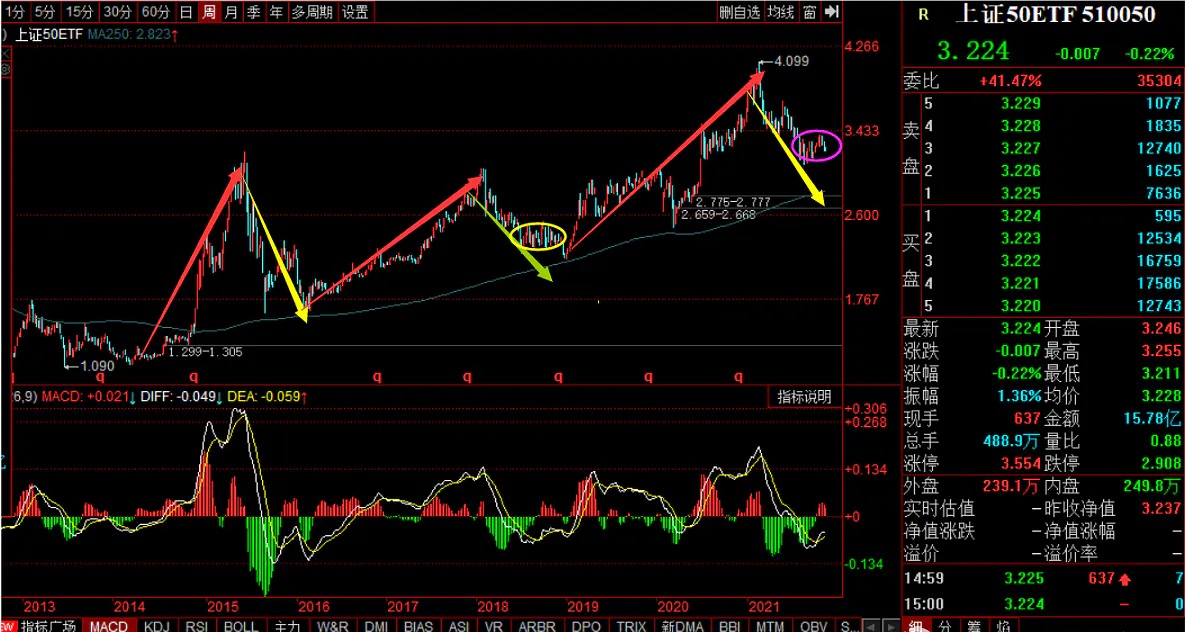Select buy level 1 price 3.224
Screen dimensions: 1185x632
click(1020, 215)
